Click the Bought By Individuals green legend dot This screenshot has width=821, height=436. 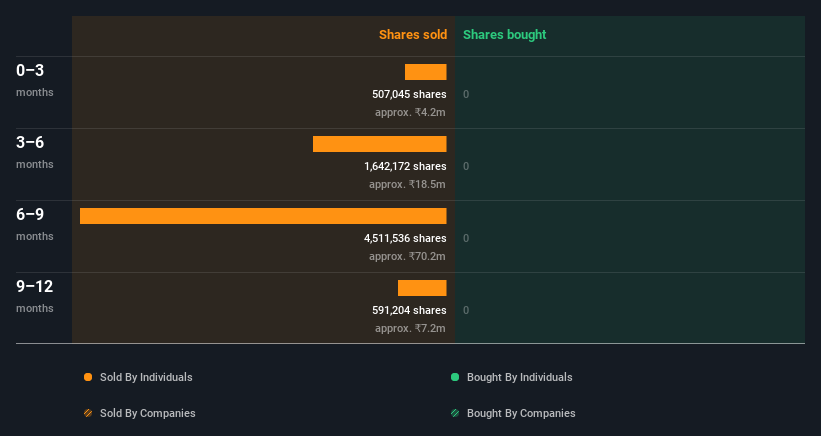[455, 377]
